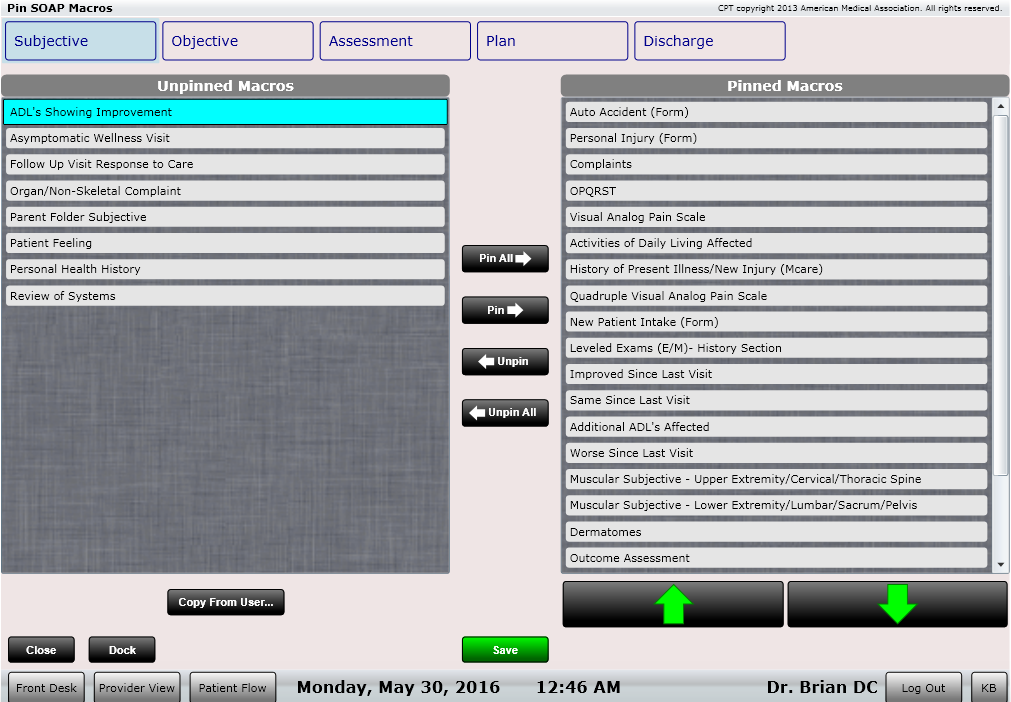Select the Plan tab
This screenshot has width=1011, height=702.
coord(552,41)
